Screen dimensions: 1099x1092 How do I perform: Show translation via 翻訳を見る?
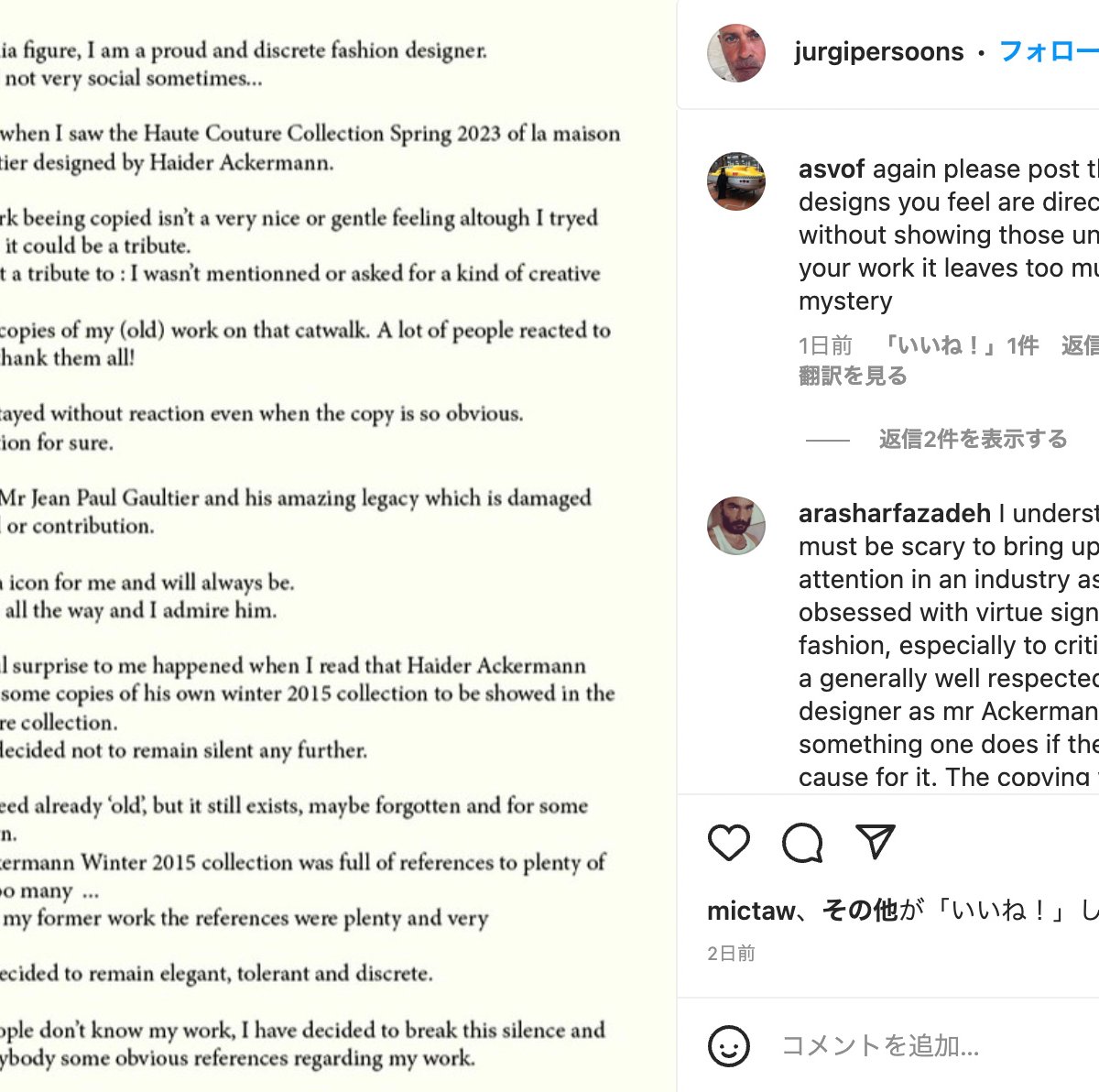pos(852,376)
